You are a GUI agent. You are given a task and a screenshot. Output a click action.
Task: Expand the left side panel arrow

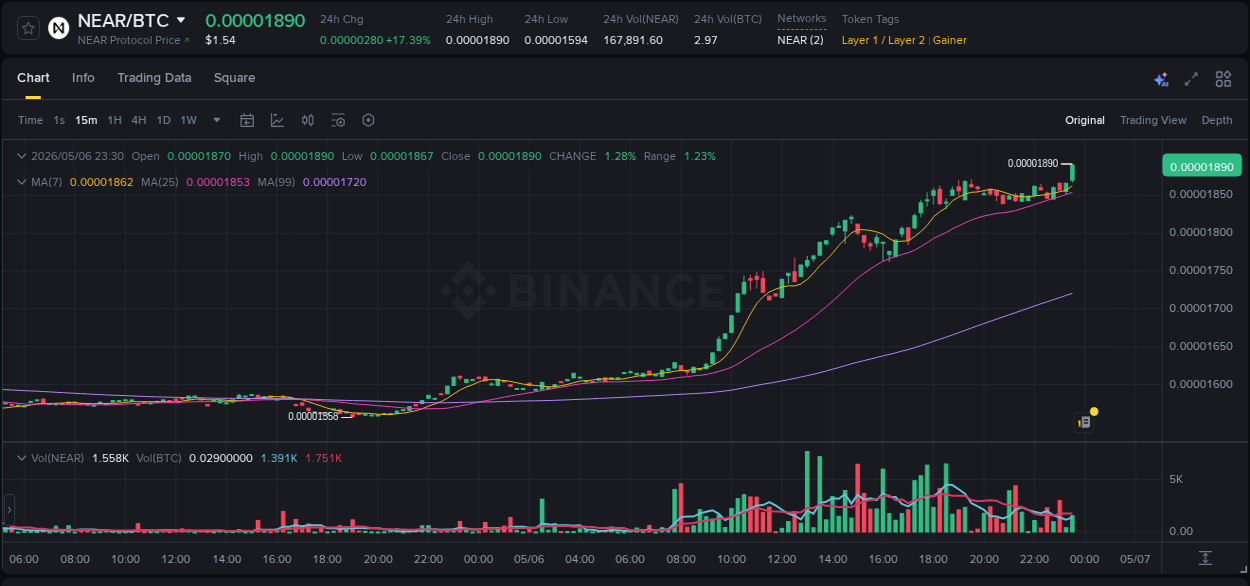coord(8,510)
